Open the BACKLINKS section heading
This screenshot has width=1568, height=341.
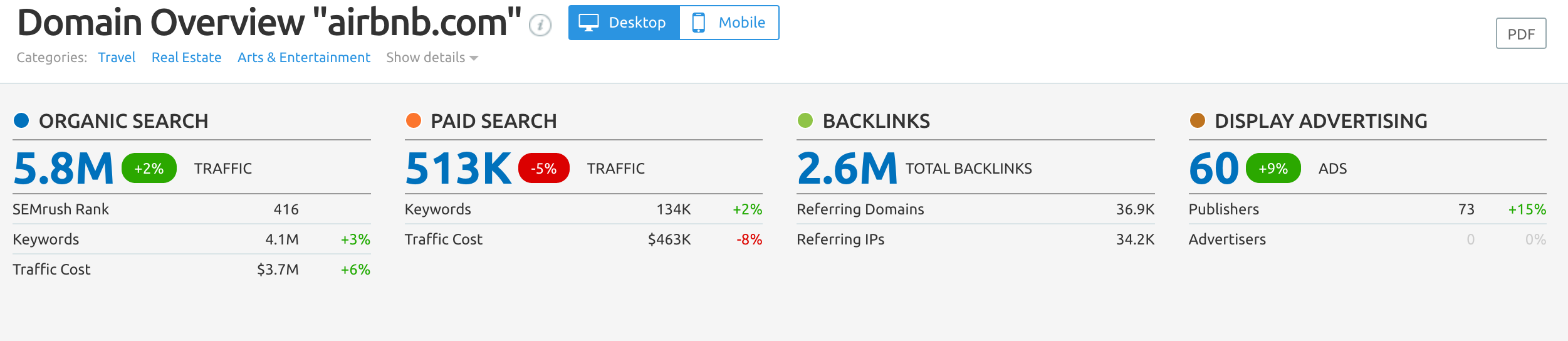tap(876, 121)
